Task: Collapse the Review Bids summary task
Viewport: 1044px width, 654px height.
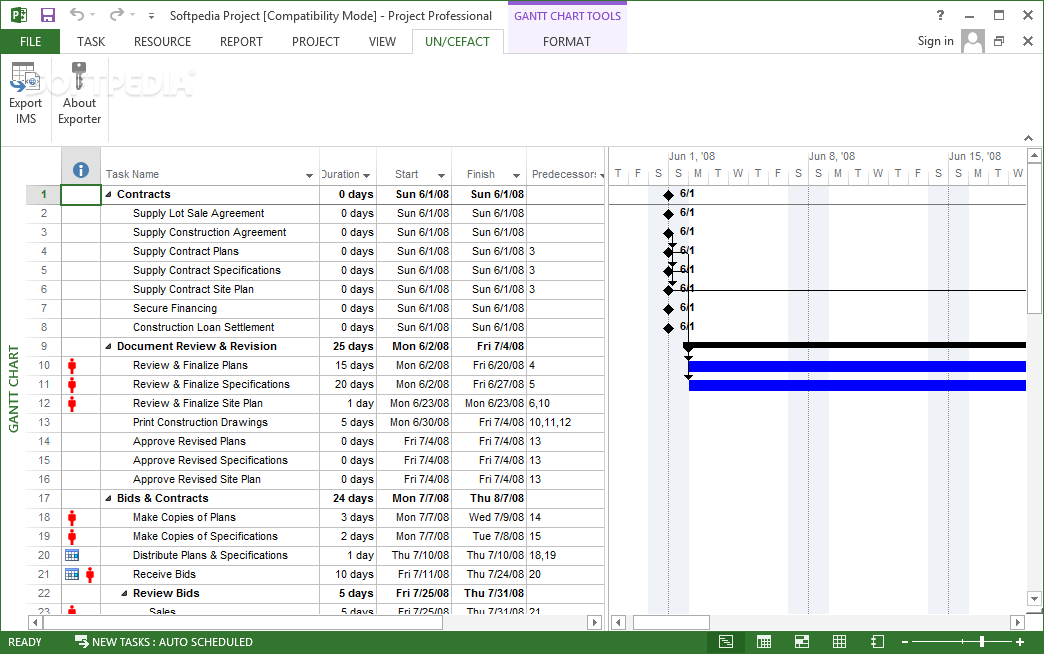Action: (x=125, y=593)
